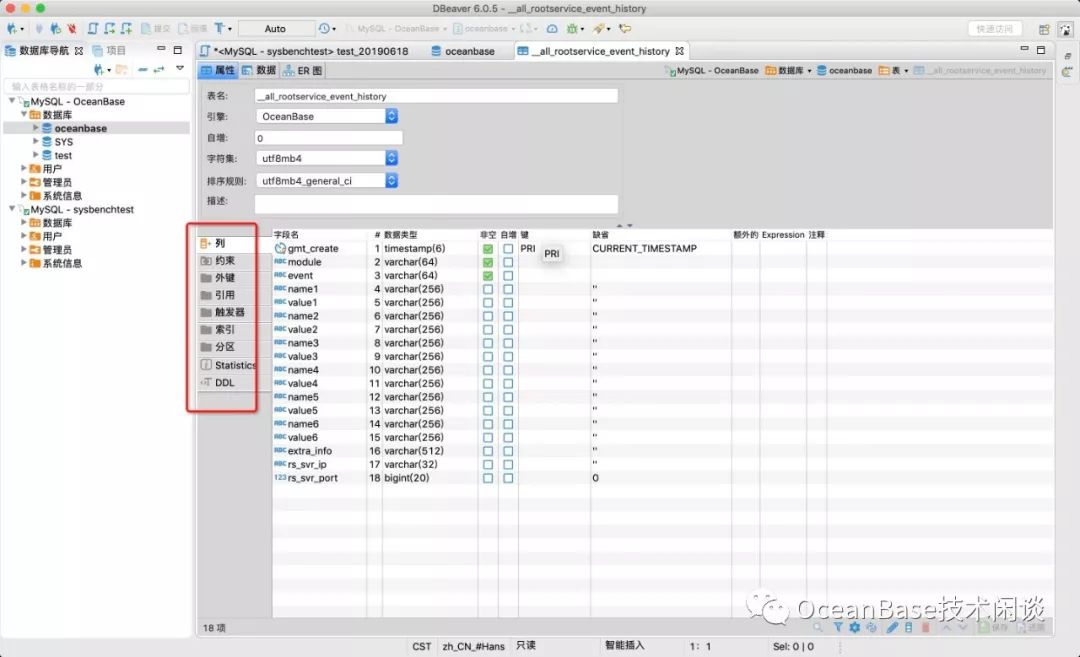Open DDL in the side list
This screenshot has height=657, width=1080.
pyautogui.click(x=226, y=382)
